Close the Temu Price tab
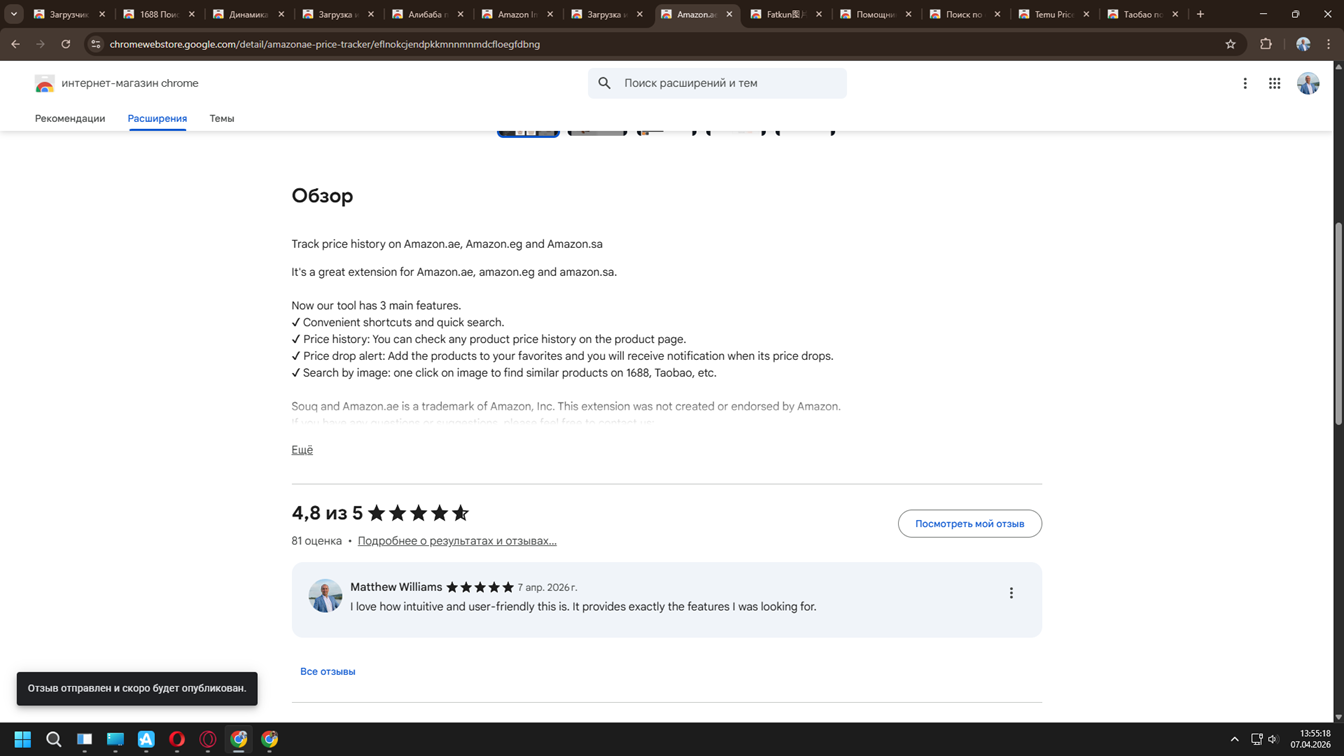 click(x=1086, y=14)
